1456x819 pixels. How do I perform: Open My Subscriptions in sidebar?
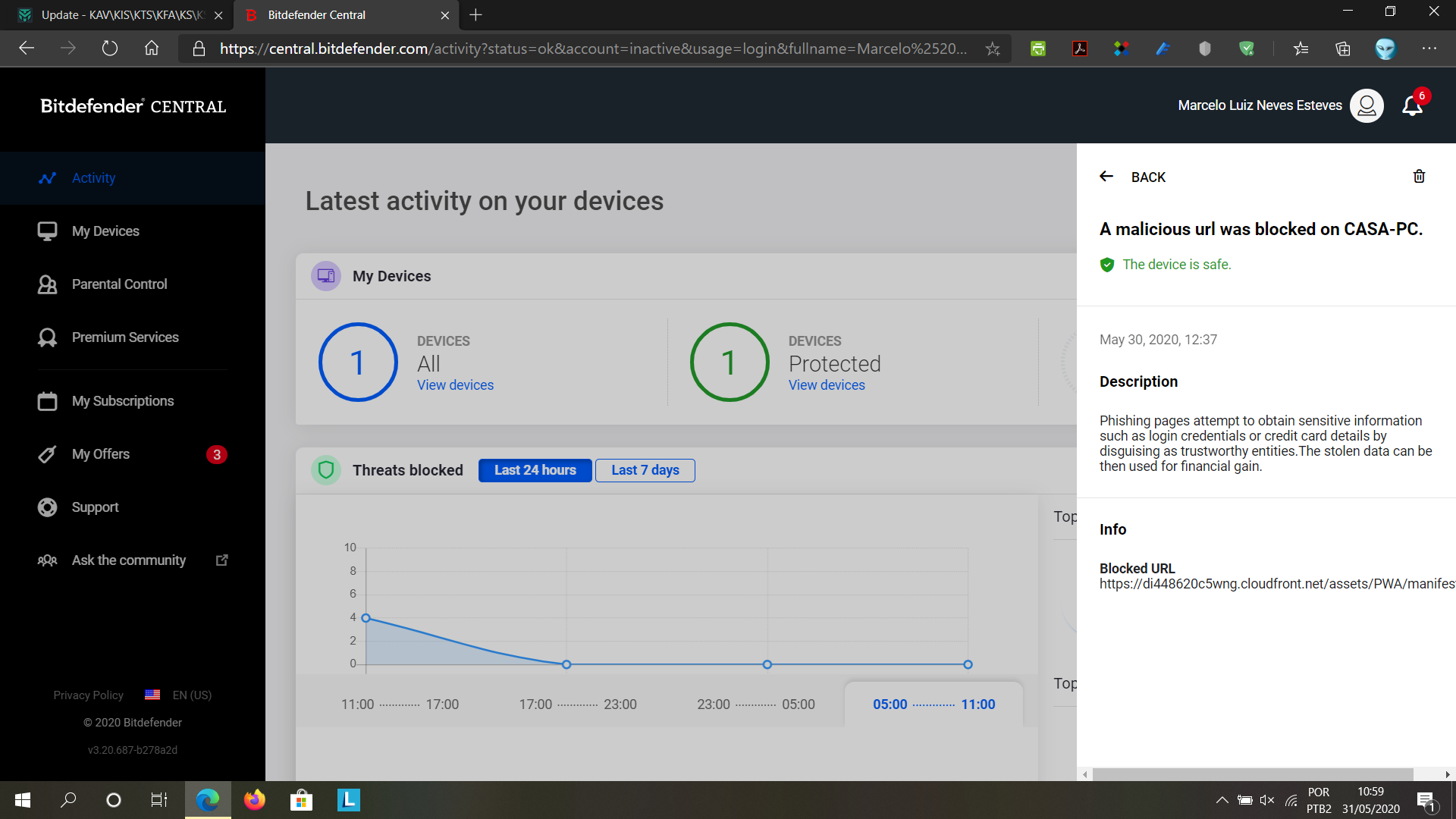pyautogui.click(x=123, y=401)
